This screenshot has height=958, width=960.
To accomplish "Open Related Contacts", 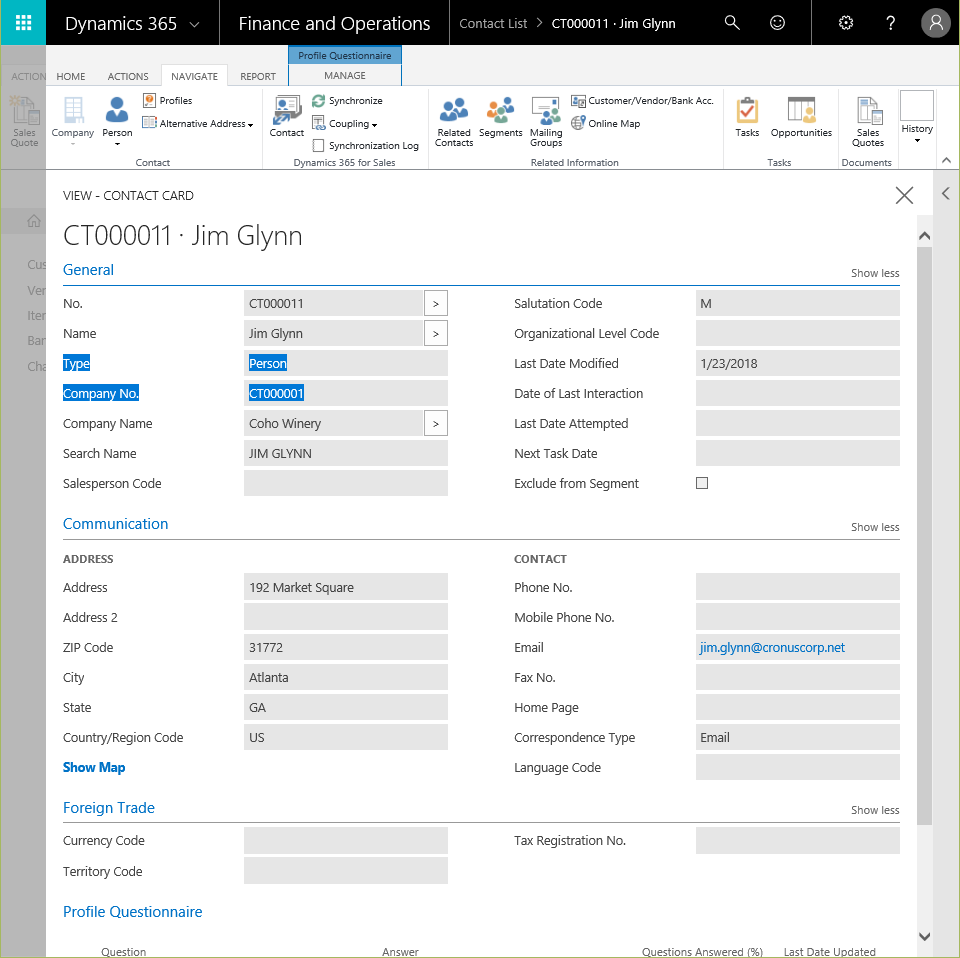I will click(454, 122).
